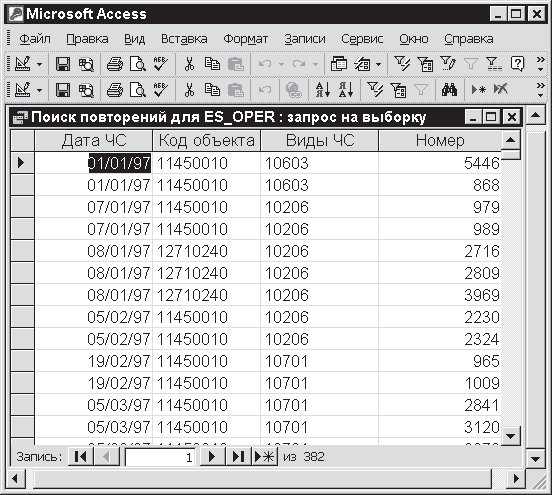
Task: Click the Delete Record icon
Action: click(x=501, y=90)
